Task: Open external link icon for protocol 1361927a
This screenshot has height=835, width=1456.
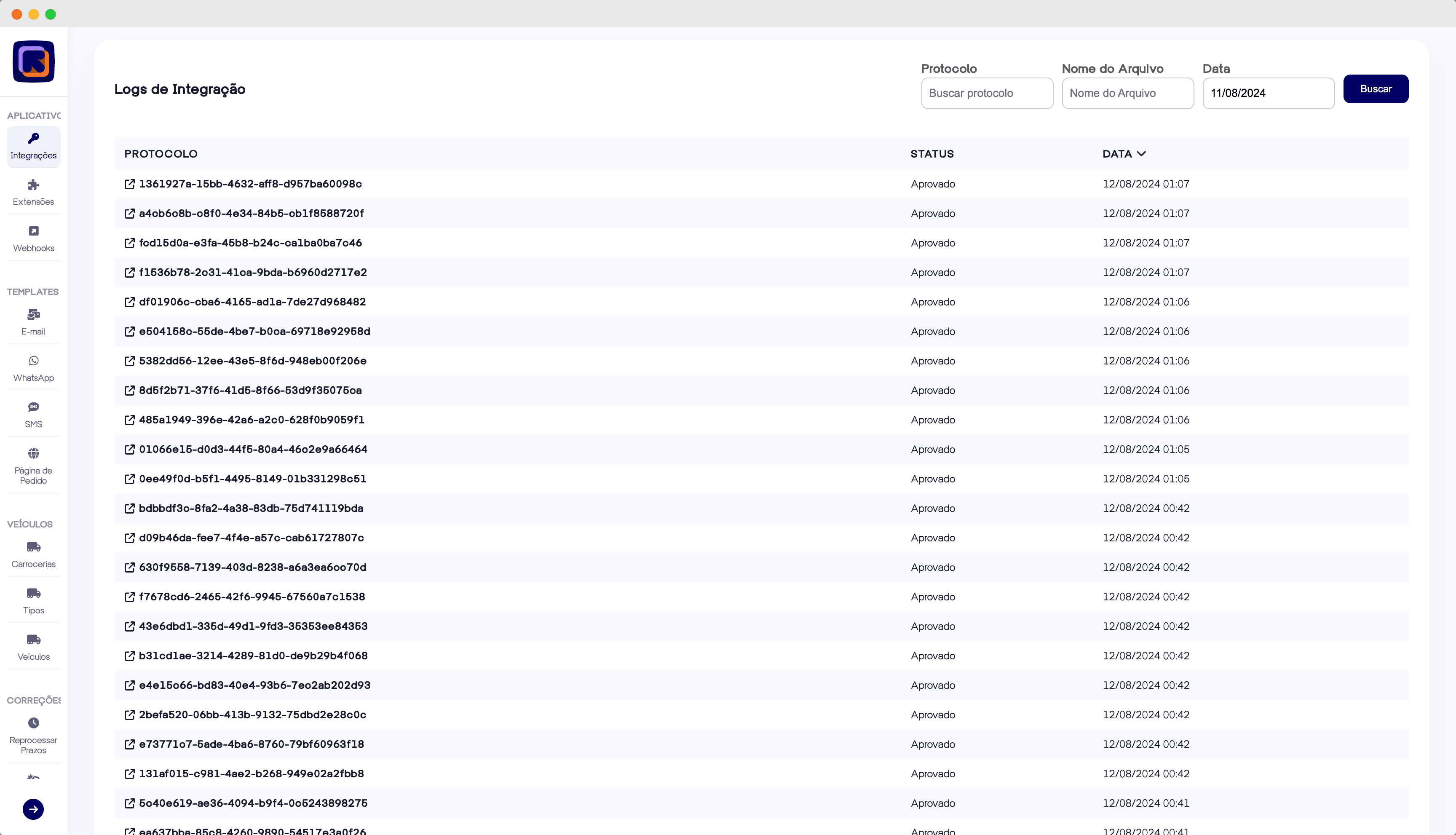Action: point(130,184)
